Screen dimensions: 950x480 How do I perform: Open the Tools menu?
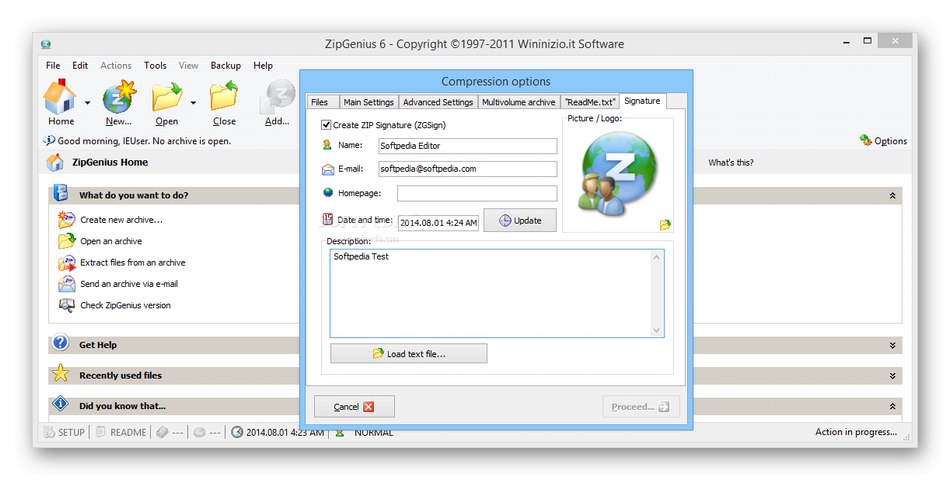click(x=155, y=65)
